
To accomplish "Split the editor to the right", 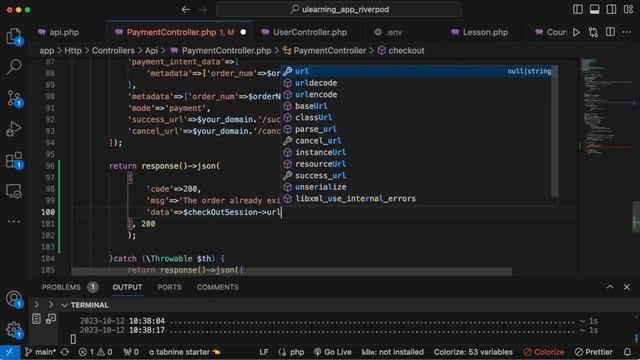I will pos(610,32).
